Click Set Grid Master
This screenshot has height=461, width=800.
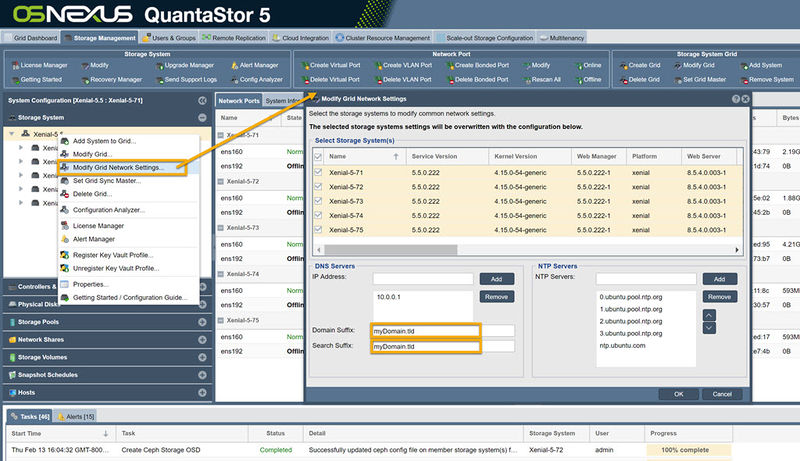[x=699, y=80]
